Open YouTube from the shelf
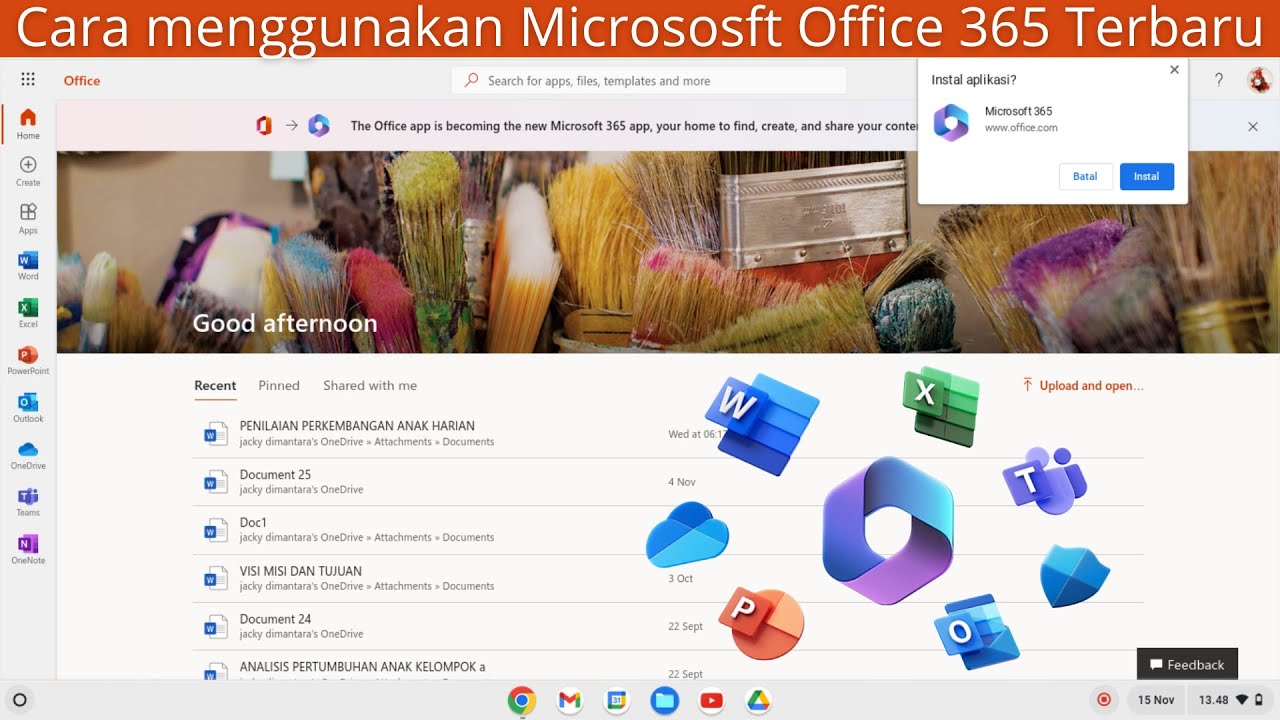Image resolution: width=1280 pixels, height=720 pixels. click(x=711, y=700)
